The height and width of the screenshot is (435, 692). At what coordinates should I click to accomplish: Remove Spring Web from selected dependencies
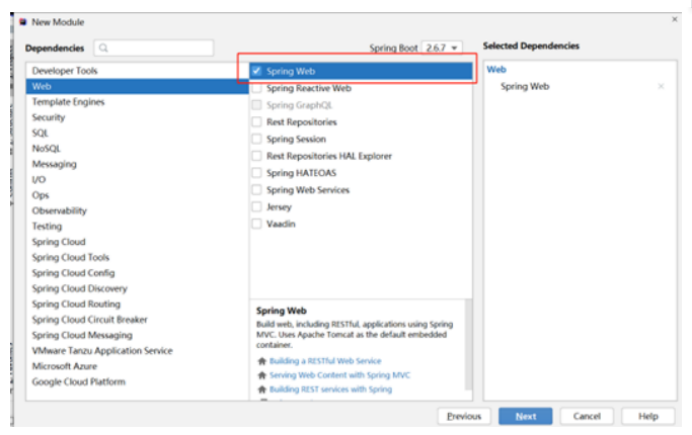pyautogui.click(x=661, y=86)
